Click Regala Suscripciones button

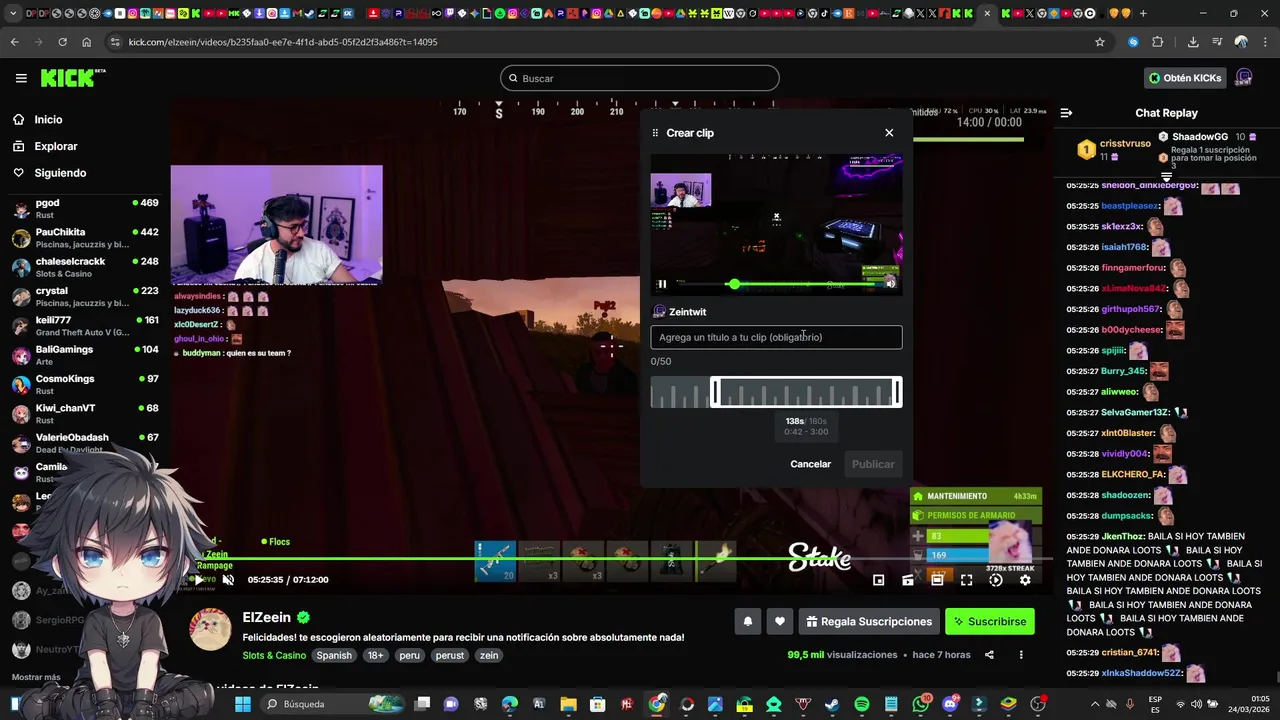pyautogui.click(x=869, y=621)
